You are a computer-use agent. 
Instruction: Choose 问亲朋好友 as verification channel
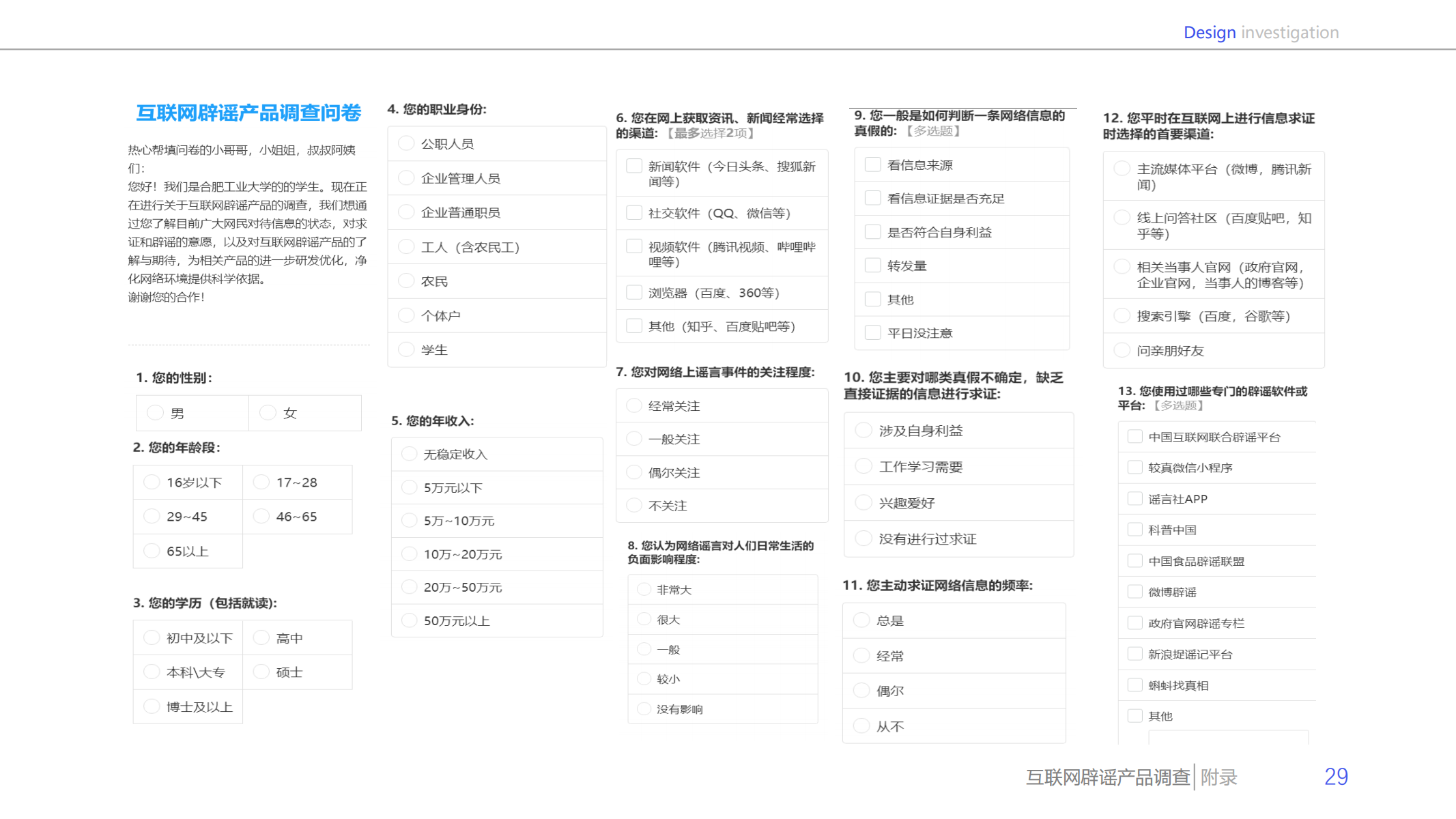tap(1122, 350)
